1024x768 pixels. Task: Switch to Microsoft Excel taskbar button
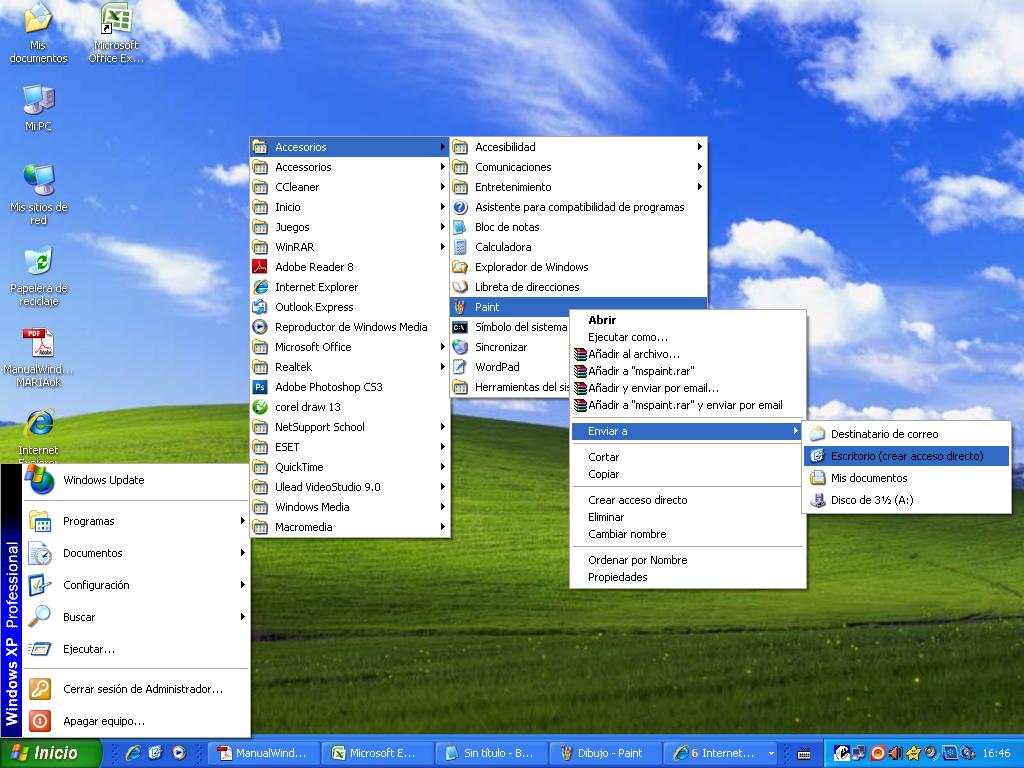[378, 753]
